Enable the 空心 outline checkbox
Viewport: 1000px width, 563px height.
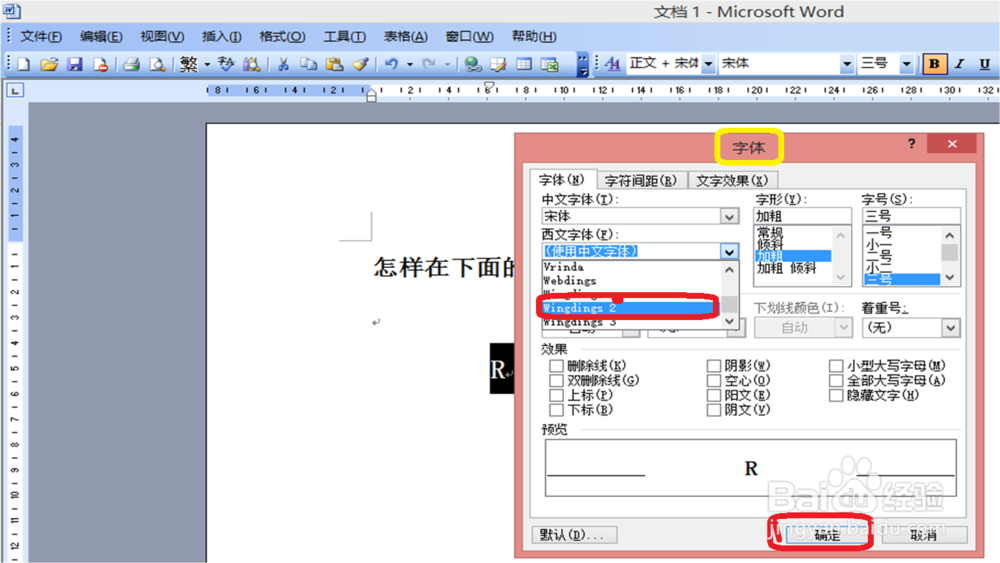(714, 381)
